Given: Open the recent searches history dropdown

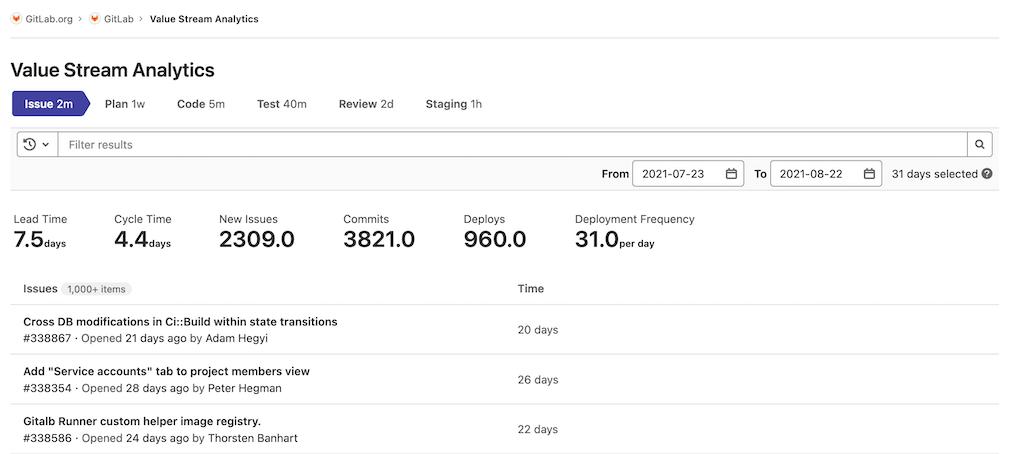Looking at the screenshot, I should [x=36, y=145].
